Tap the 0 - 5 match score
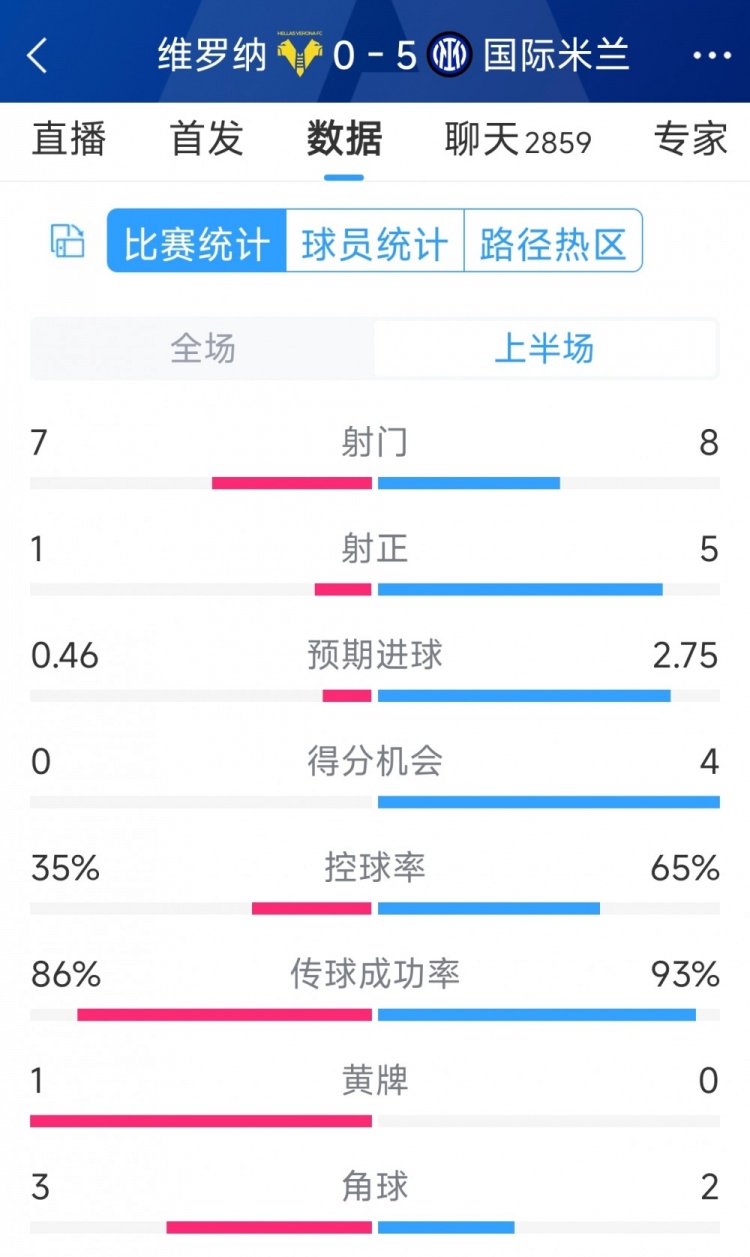 tap(375, 56)
